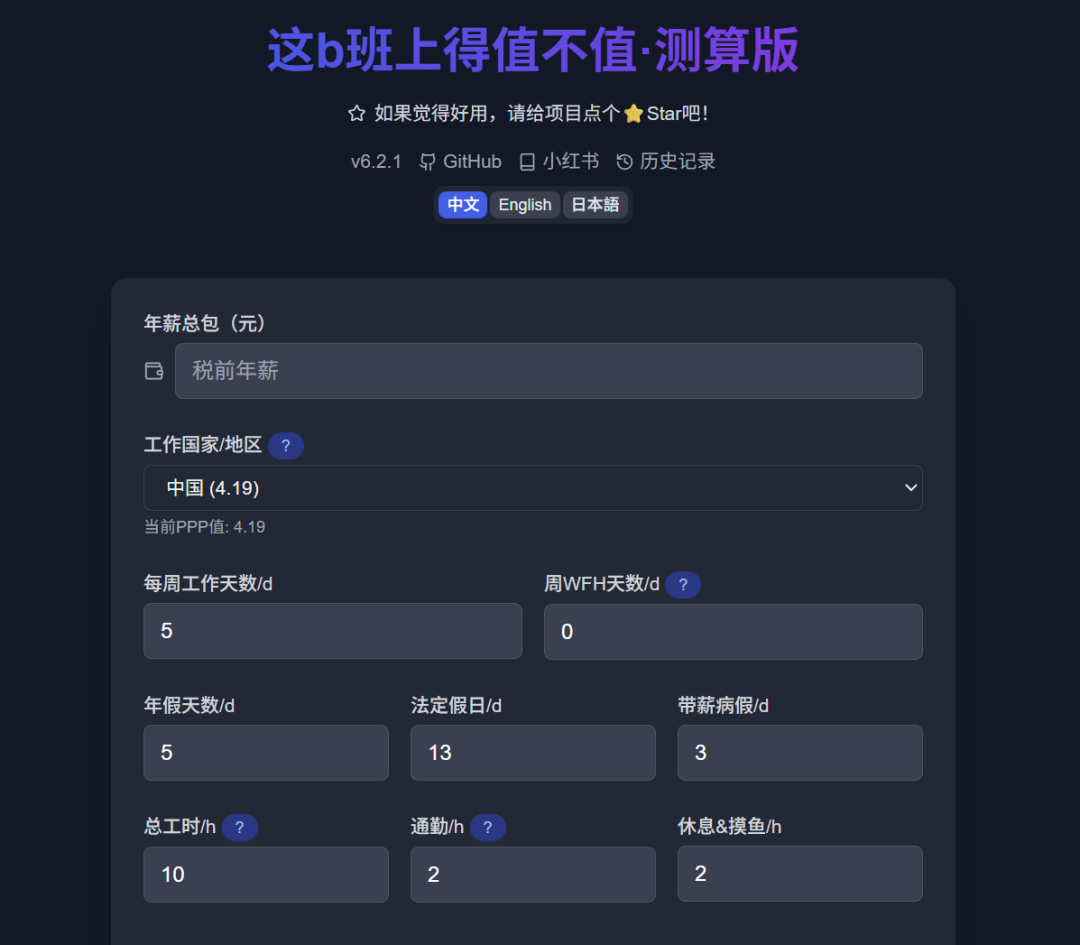The width and height of the screenshot is (1080, 945).
Task: Switch the interface to English
Action: click(x=524, y=204)
